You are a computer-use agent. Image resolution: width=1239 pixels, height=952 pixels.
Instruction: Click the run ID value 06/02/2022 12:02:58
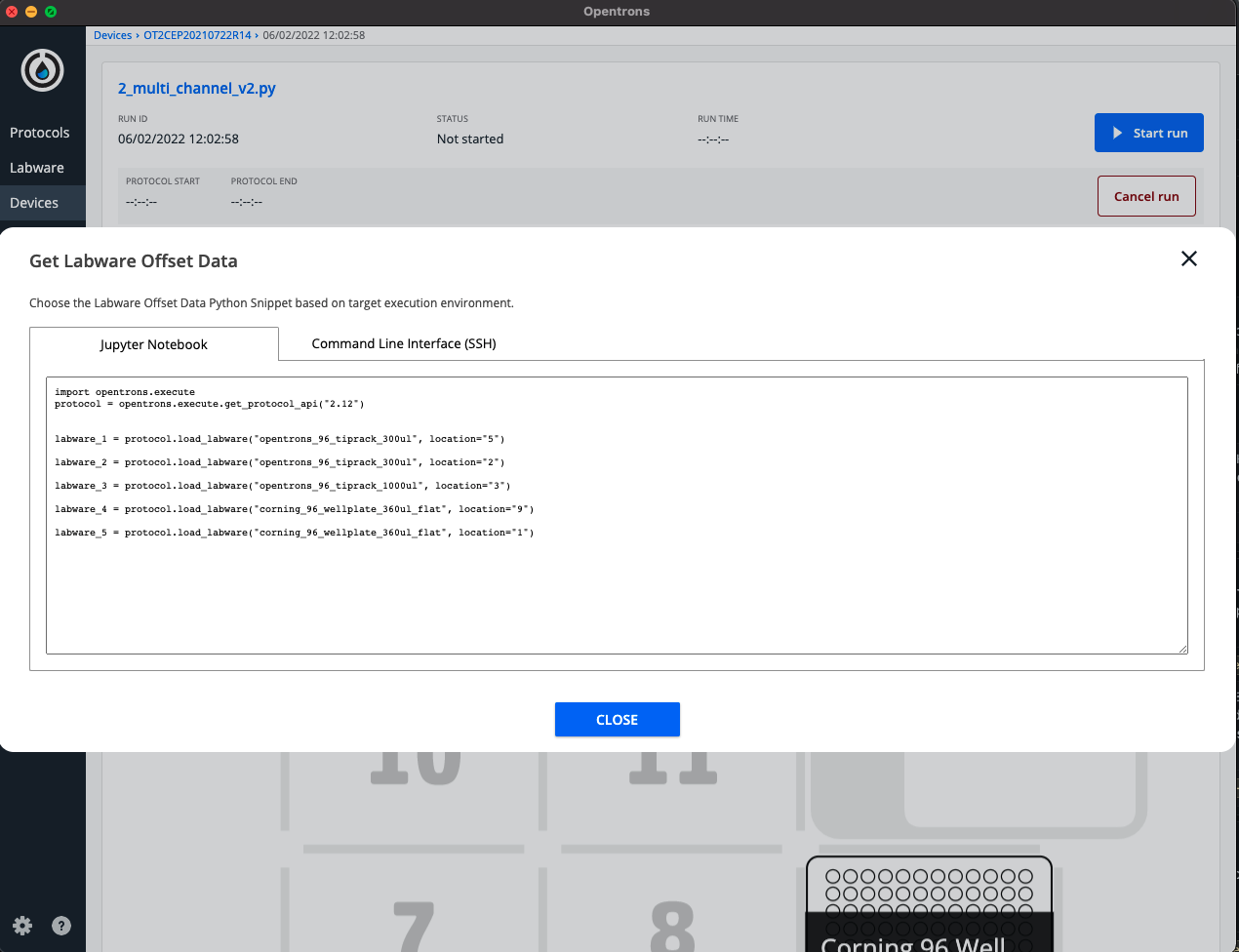coord(179,139)
